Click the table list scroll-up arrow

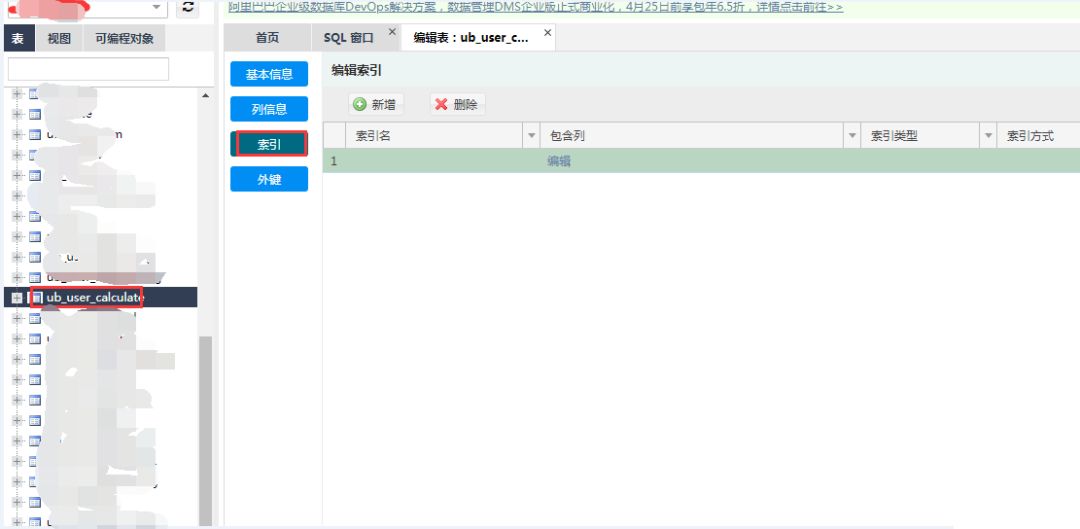tap(205, 96)
